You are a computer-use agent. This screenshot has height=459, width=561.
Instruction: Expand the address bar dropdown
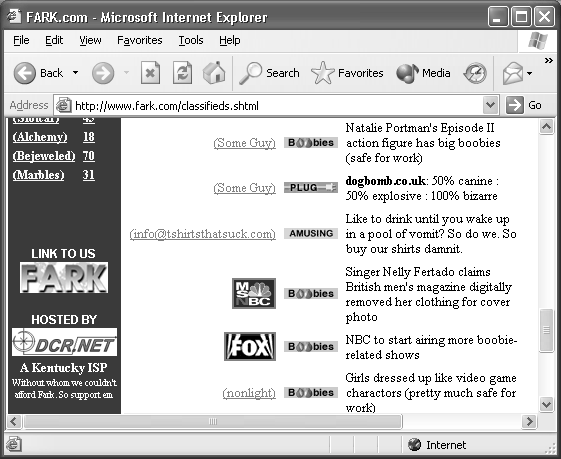pyautogui.click(x=491, y=105)
